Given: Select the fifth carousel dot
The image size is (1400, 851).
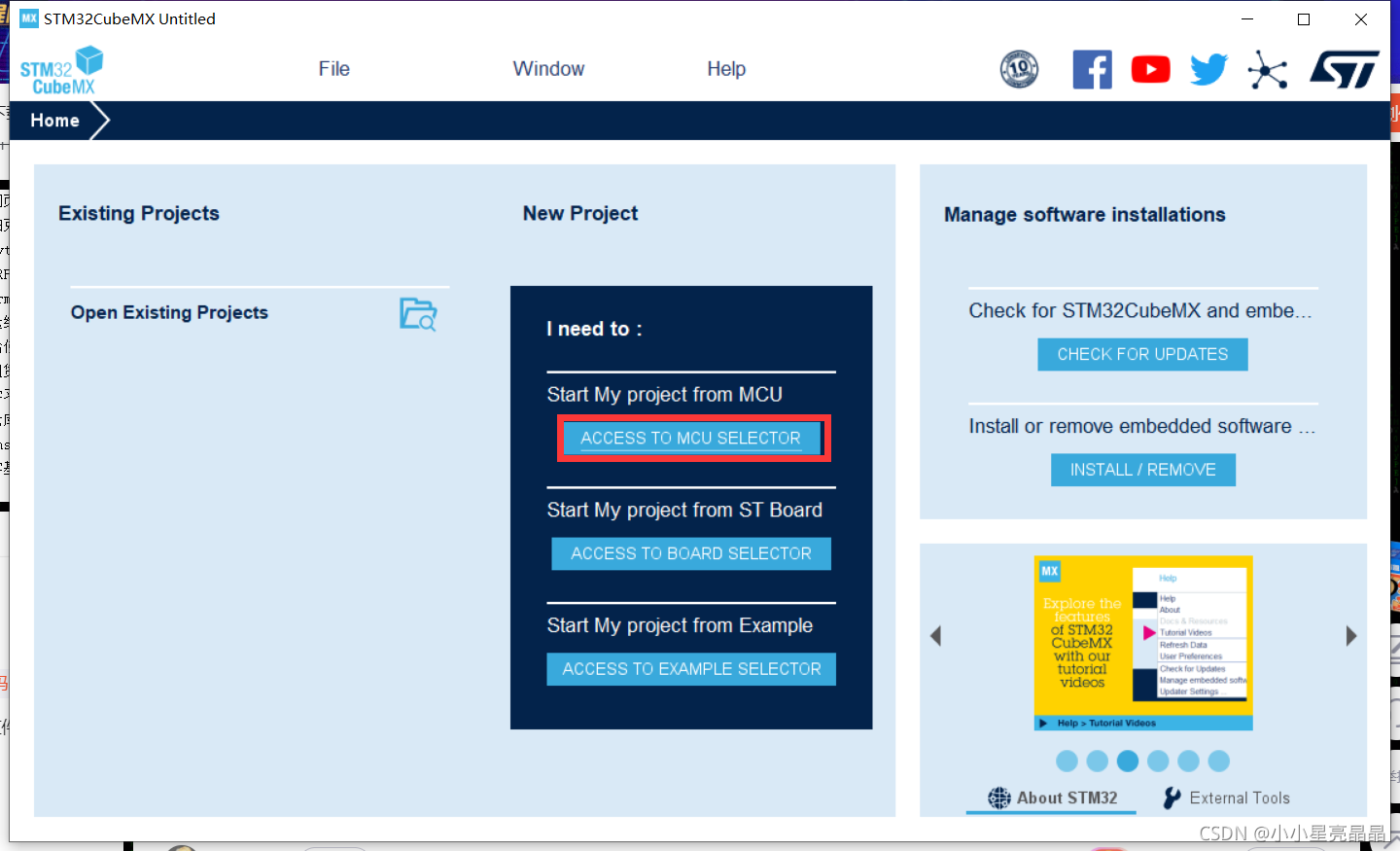Looking at the screenshot, I should [1188, 761].
